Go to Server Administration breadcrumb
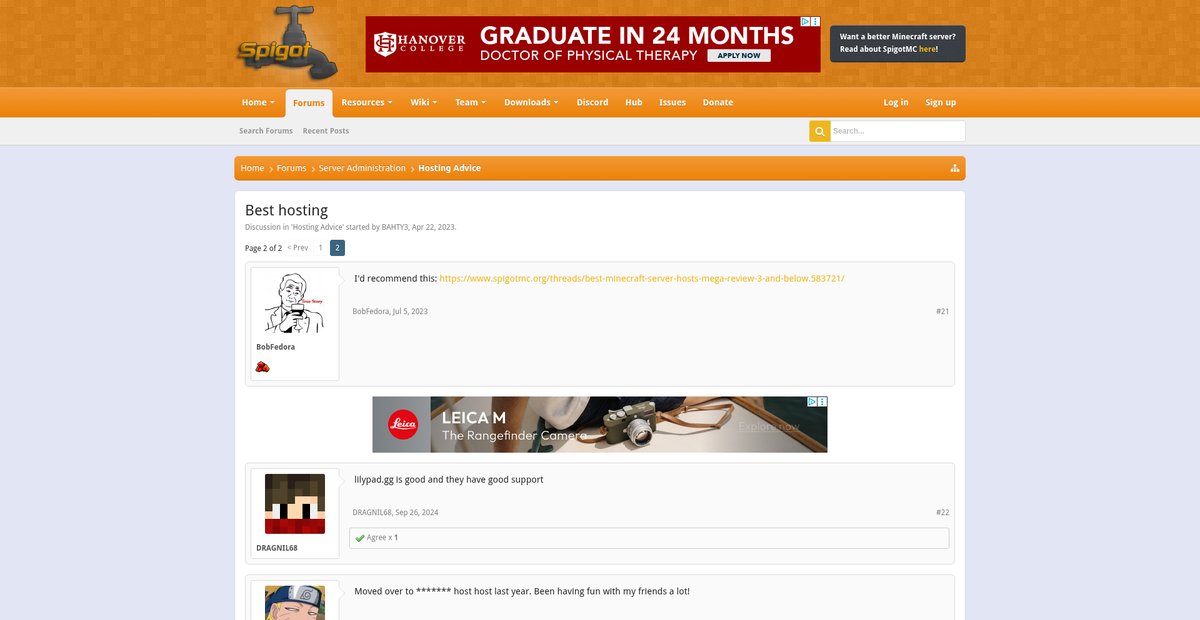This screenshot has height=620, width=1200. click(362, 168)
